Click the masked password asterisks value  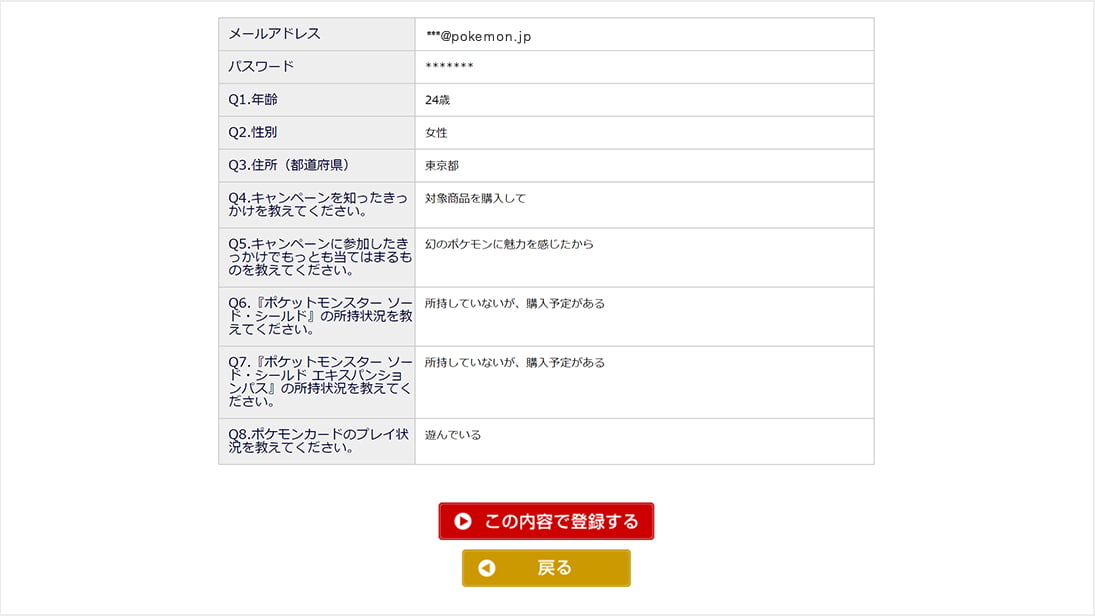[x=449, y=67]
